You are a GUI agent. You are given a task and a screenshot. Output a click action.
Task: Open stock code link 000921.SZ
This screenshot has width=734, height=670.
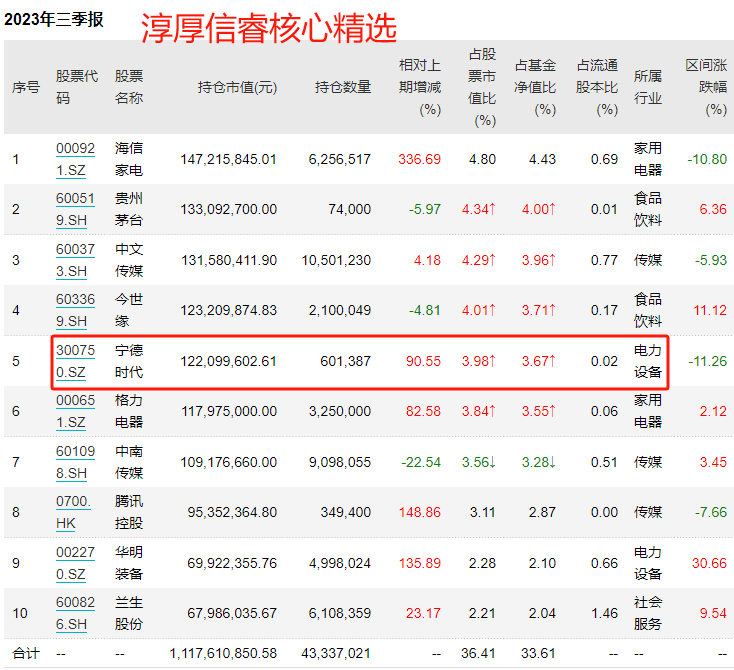click(x=75, y=159)
